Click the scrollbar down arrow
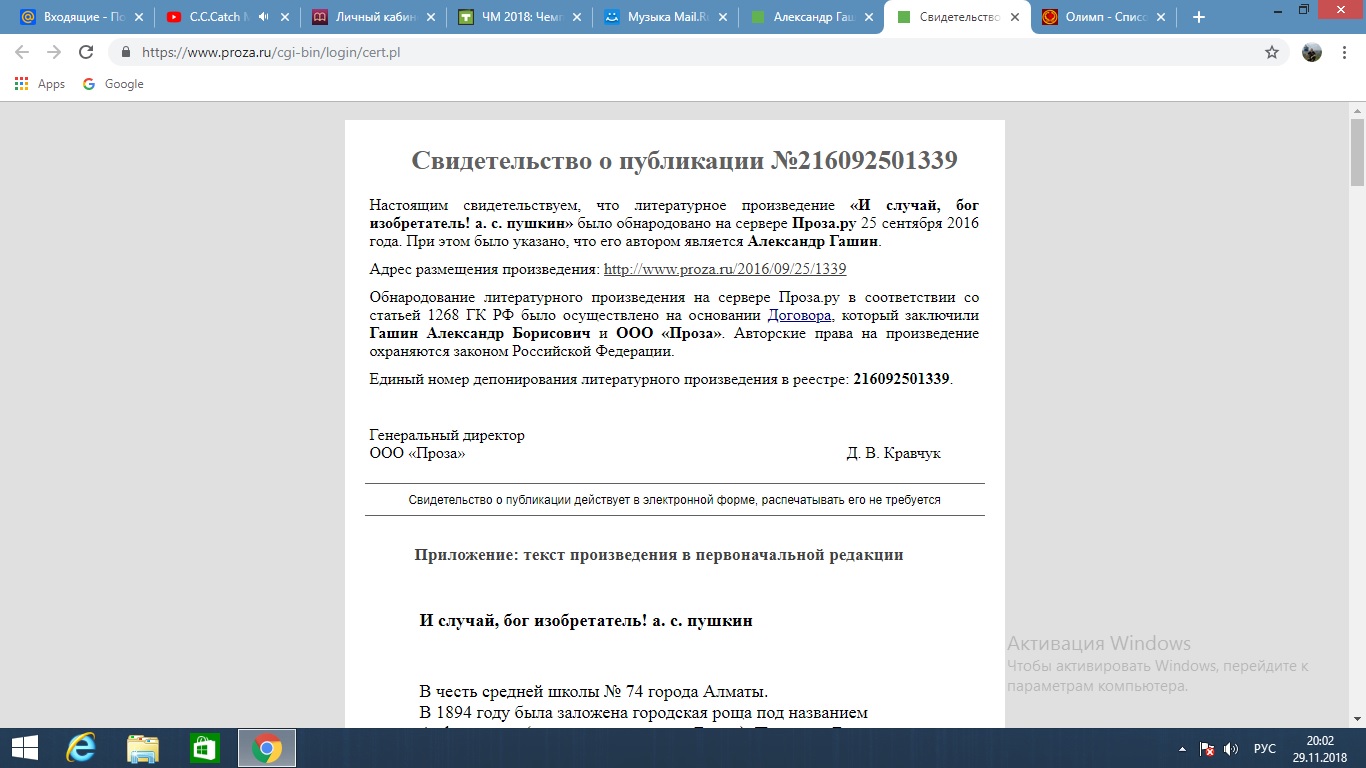Screen dimensions: 1366x768 [x=1357, y=718]
